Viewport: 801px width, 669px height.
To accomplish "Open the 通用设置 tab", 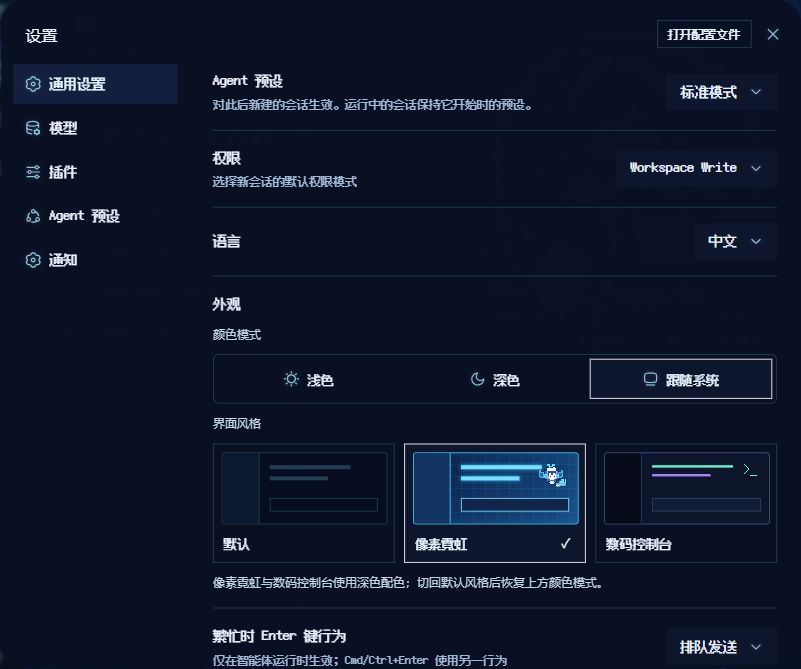I will (x=96, y=84).
